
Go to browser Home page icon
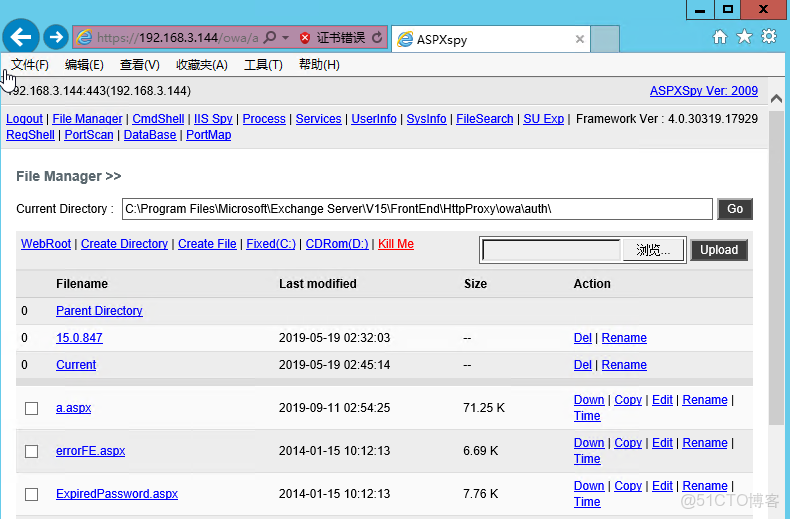pyautogui.click(x=720, y=36)
